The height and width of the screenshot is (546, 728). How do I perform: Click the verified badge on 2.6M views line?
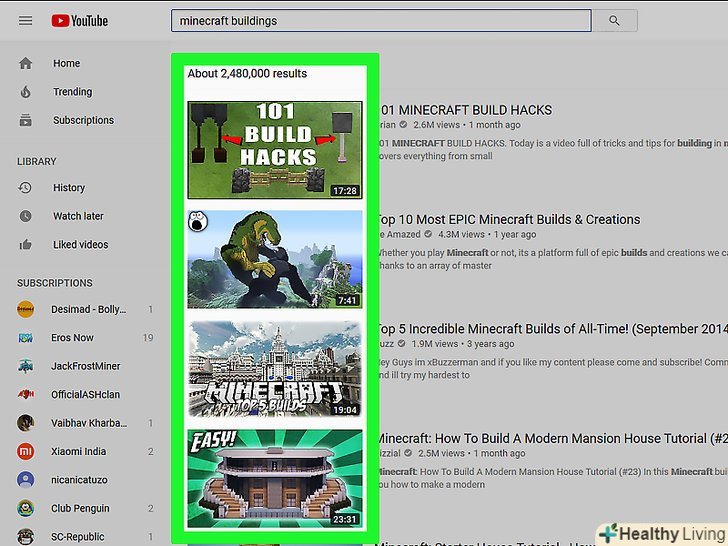pos(403,124)
